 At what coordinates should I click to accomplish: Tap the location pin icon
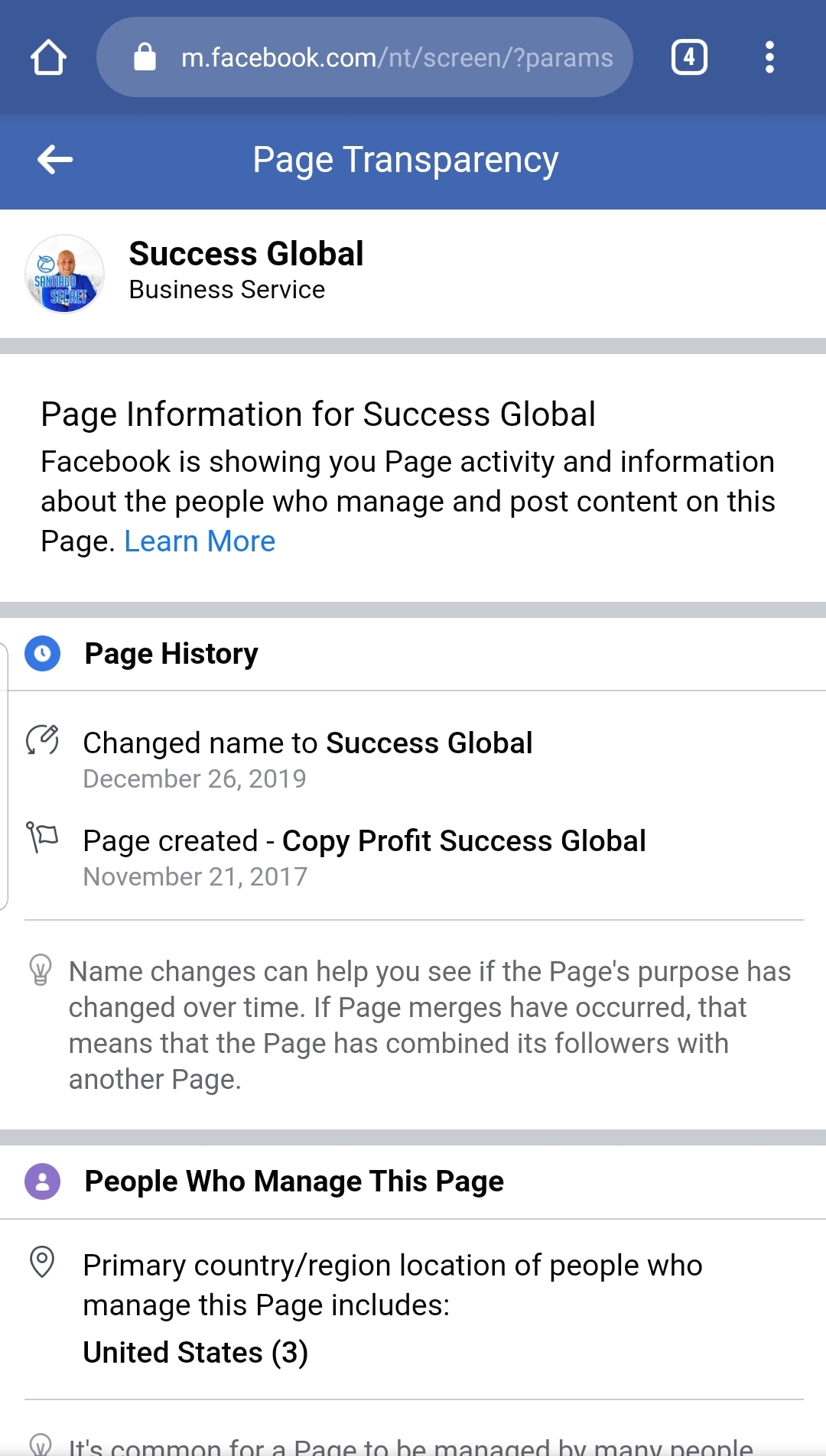(42, 1262)
